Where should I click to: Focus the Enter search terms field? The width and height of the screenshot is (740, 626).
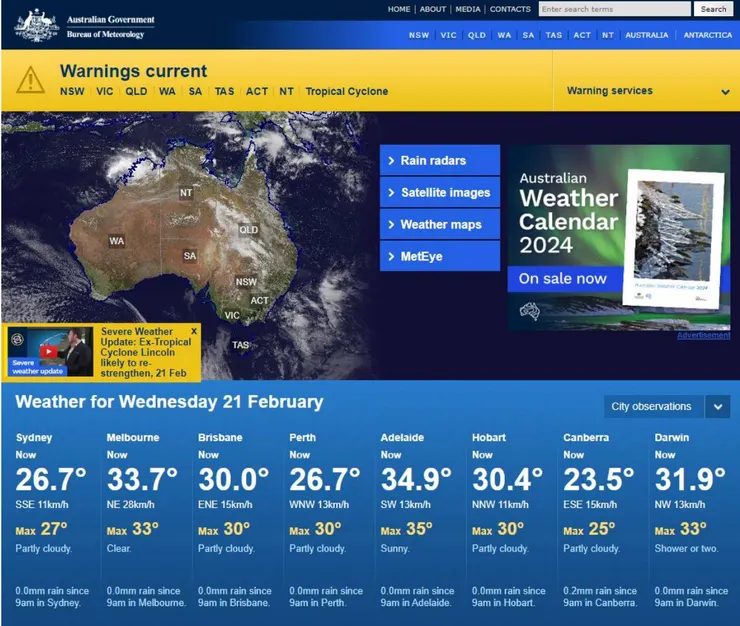click(614, 9)
